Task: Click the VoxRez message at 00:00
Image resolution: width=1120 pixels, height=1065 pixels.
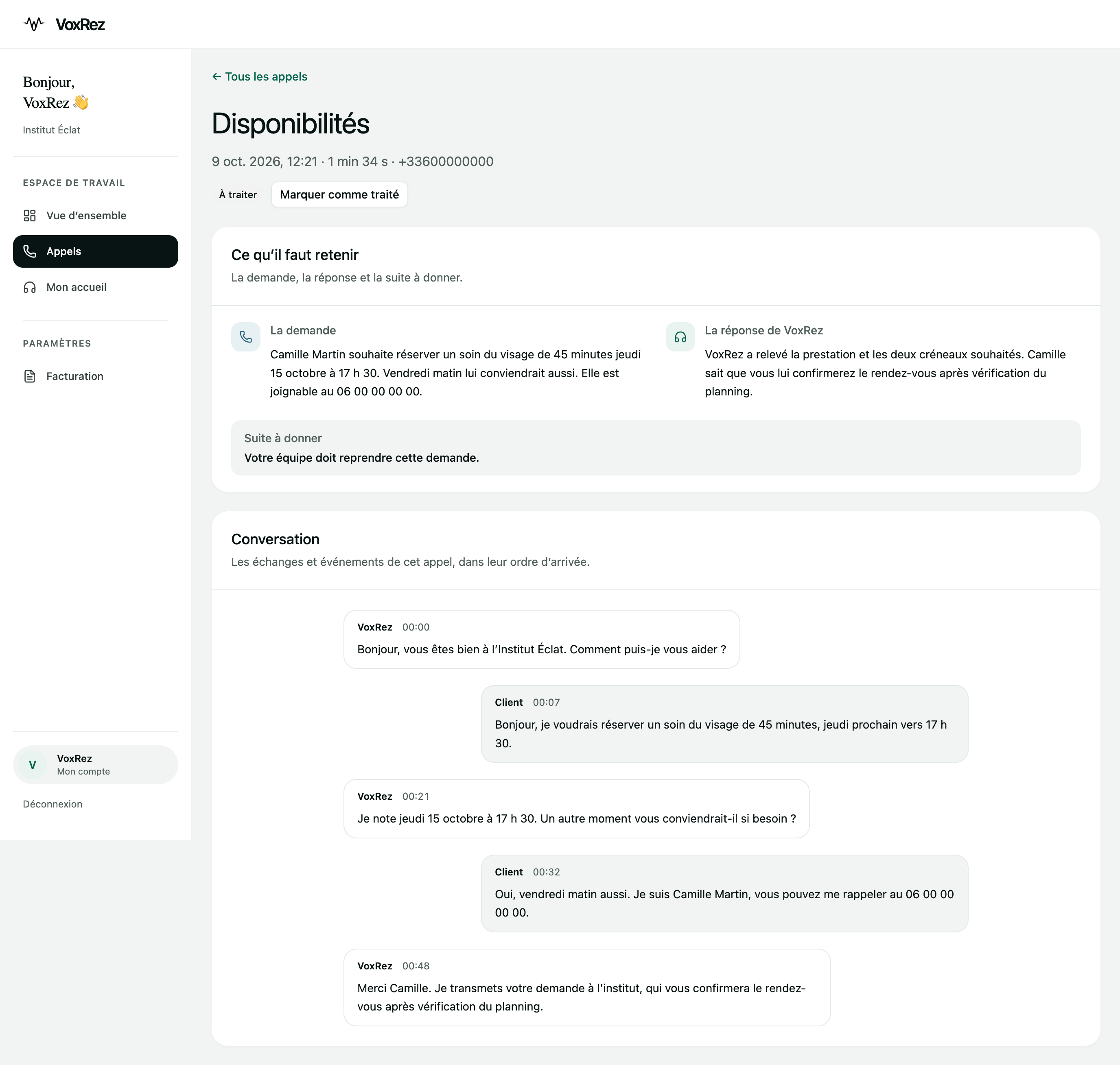Action: [x=542, y=639]
